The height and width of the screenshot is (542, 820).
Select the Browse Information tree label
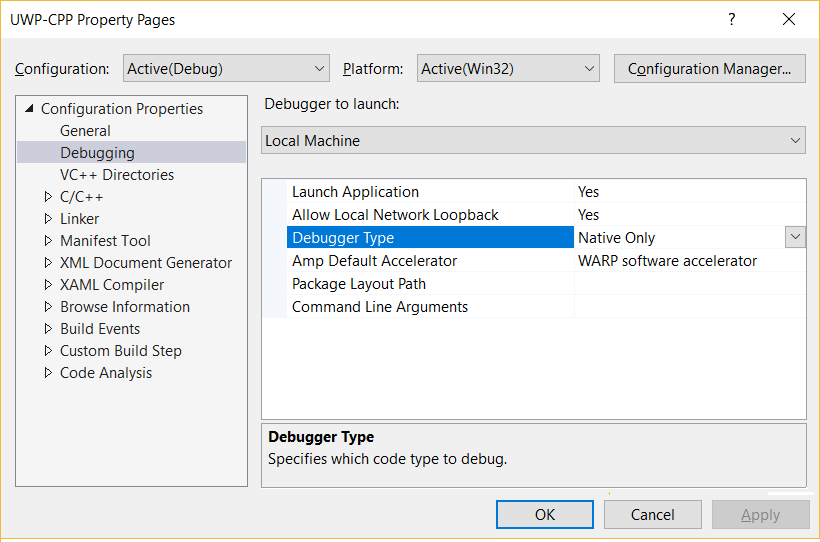coord(125,307)
